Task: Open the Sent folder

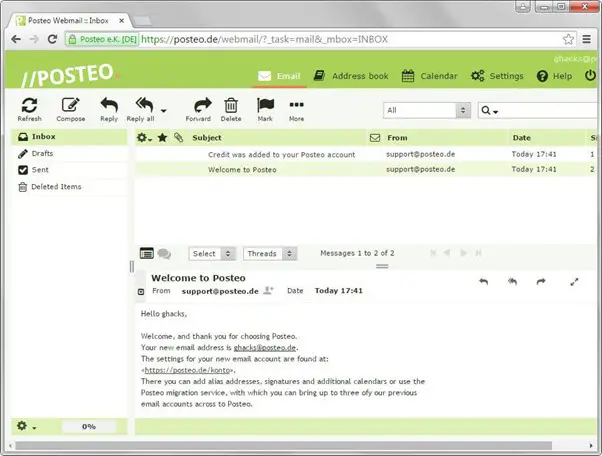Action: [69, 170]
